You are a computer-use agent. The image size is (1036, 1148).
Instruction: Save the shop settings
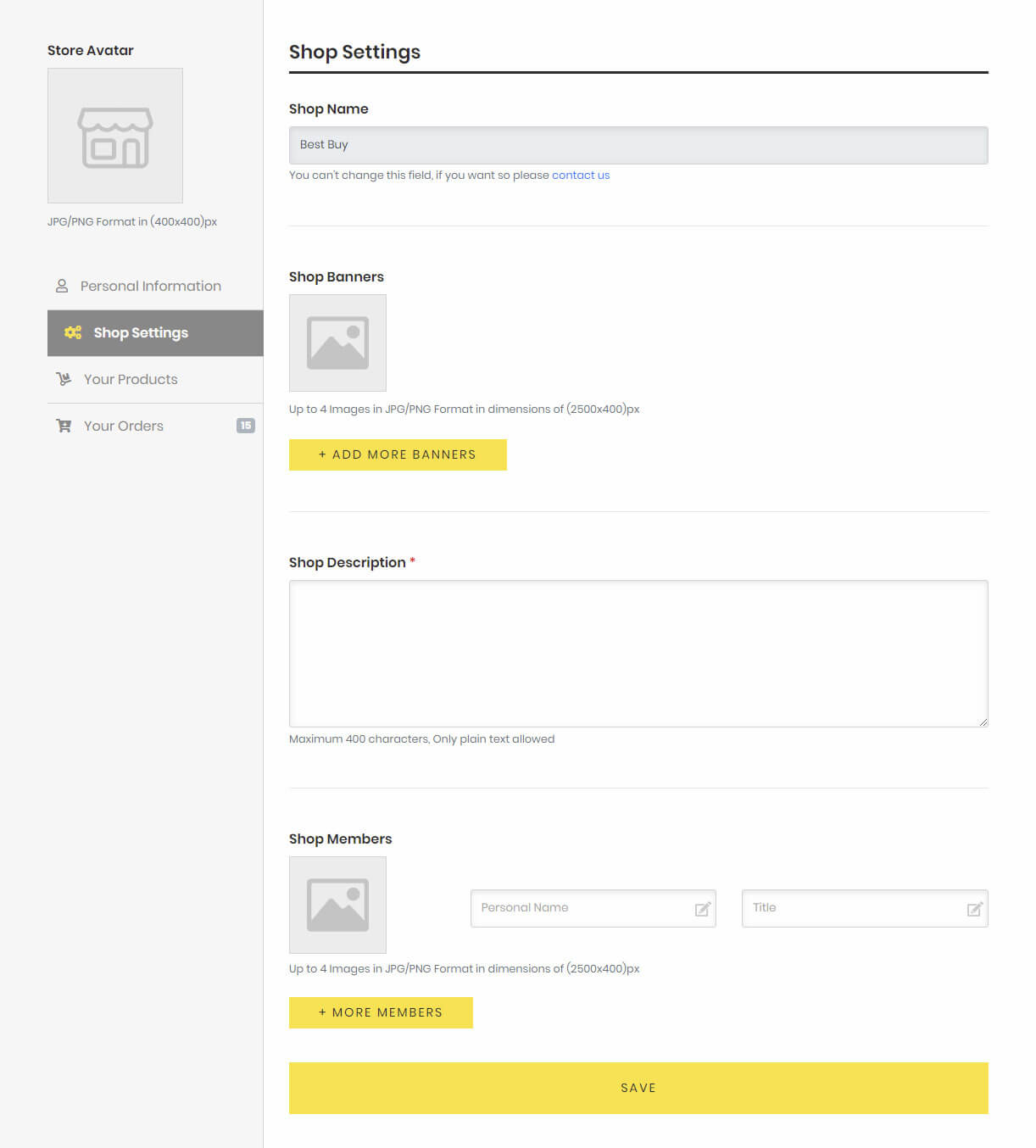638,1088
